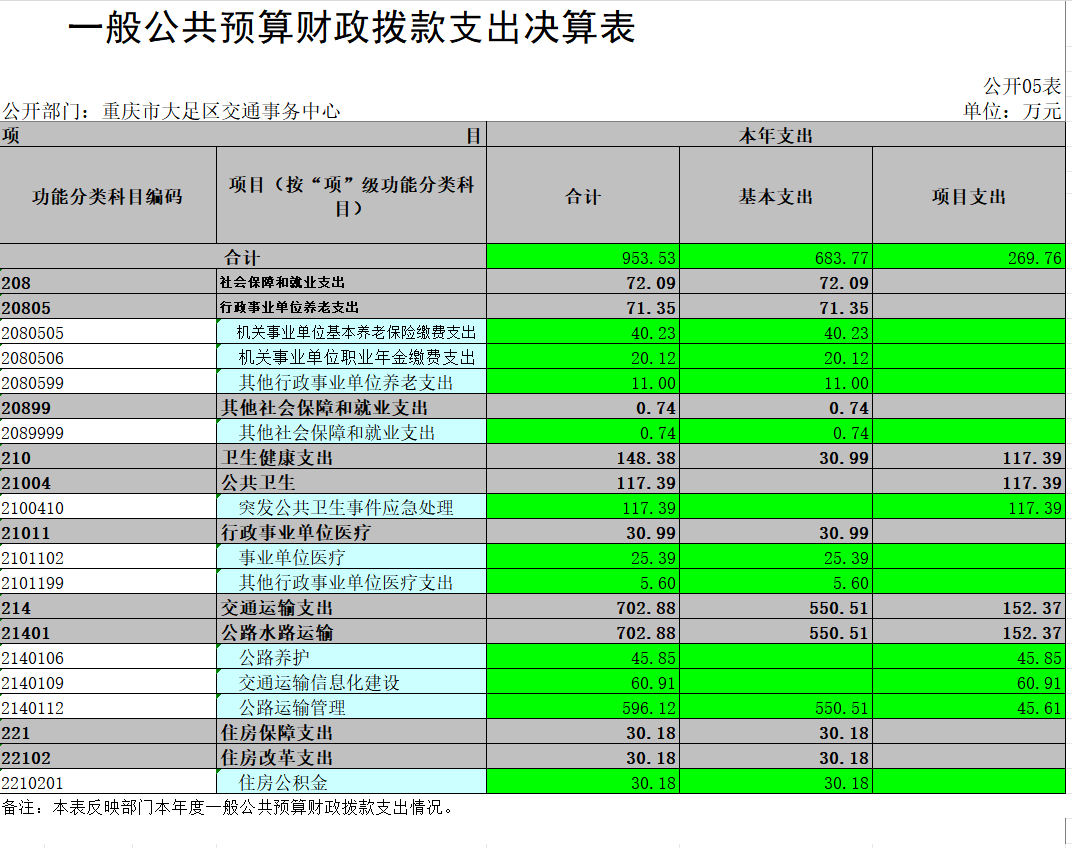The image size is (1072, 848).
Task: Click the 单位：万元 unit label
Action: [1013, 111]
